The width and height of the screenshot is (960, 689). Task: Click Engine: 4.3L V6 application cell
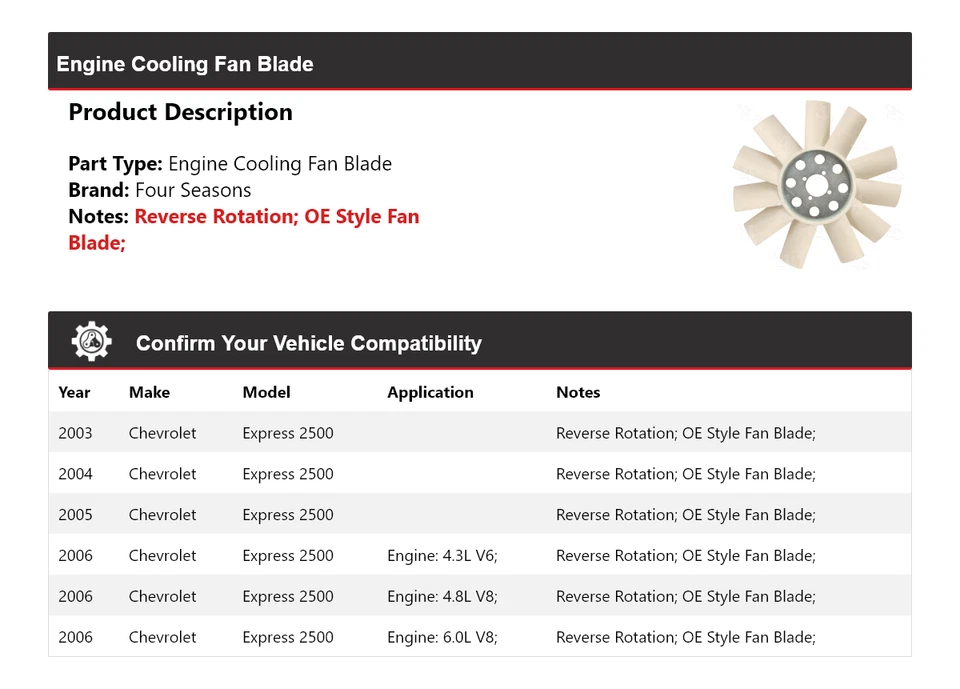pyautogui.click(x=442, y=556)
